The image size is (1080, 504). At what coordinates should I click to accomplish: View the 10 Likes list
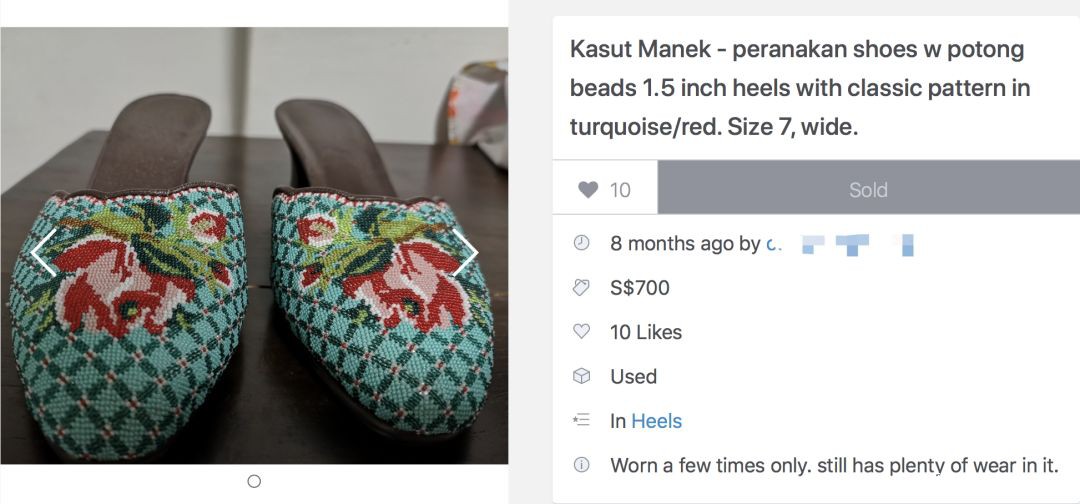[x=646, y=332]
